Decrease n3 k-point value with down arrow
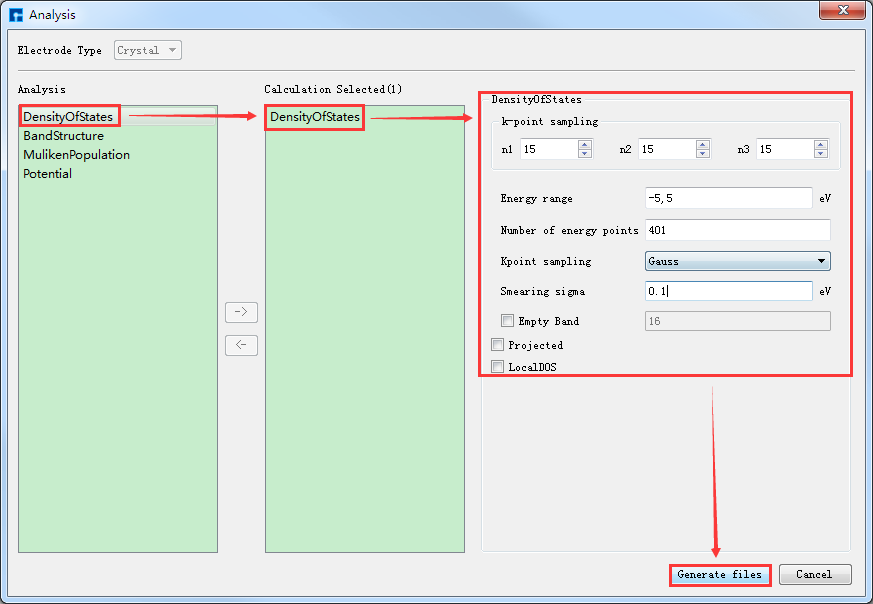The width and height of the screenshot is (873, 604). pos(821,153)
